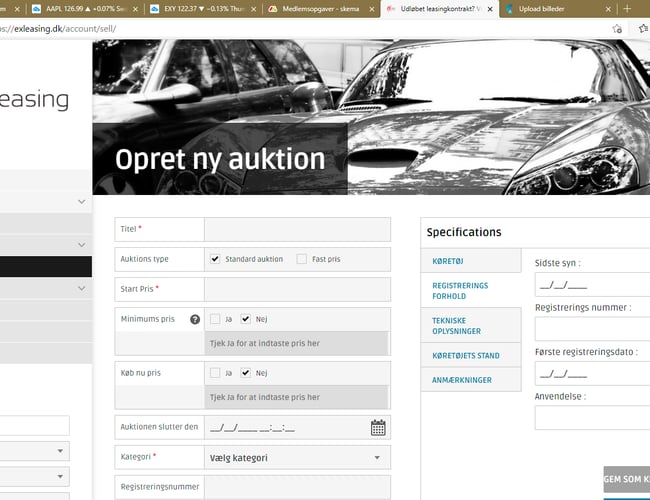Screen dimensions: 650x500
Task: Click the browser address bar URL
Action: click(x=58, y=29)
